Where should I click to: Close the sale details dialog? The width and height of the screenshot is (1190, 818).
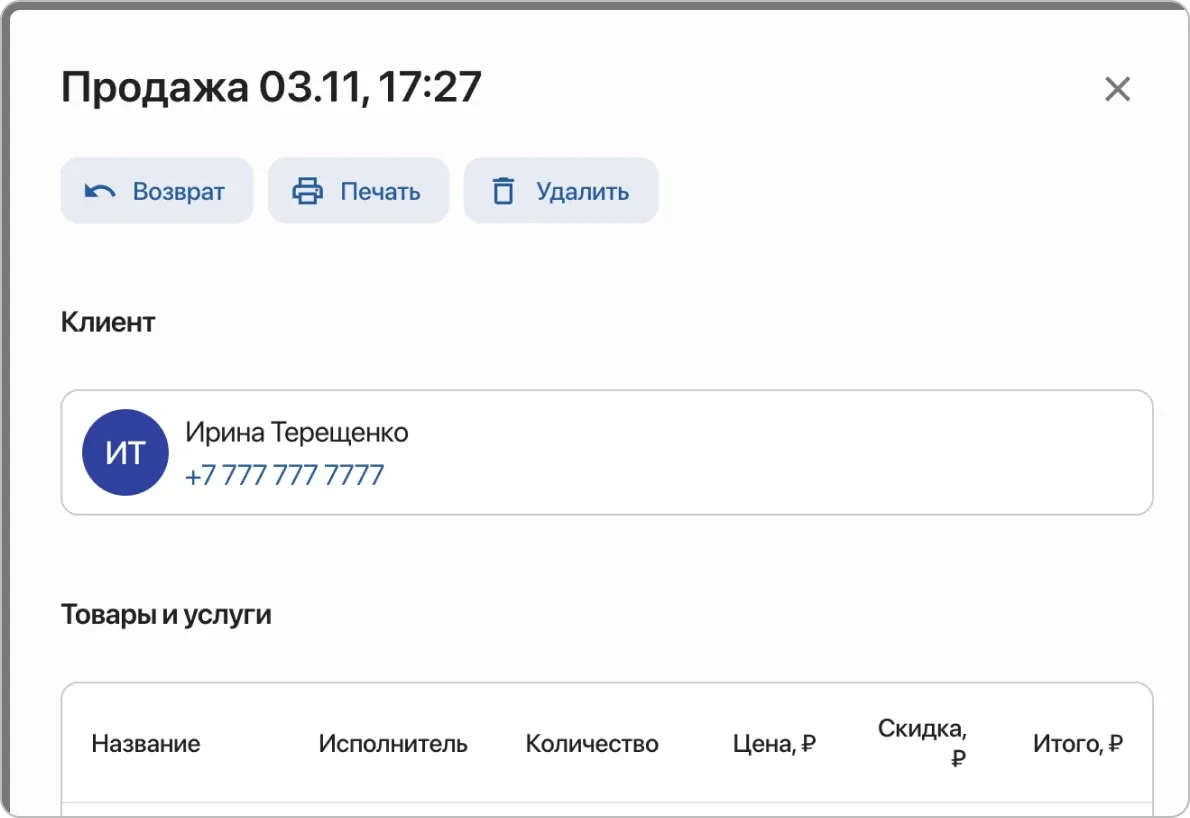1117,89
